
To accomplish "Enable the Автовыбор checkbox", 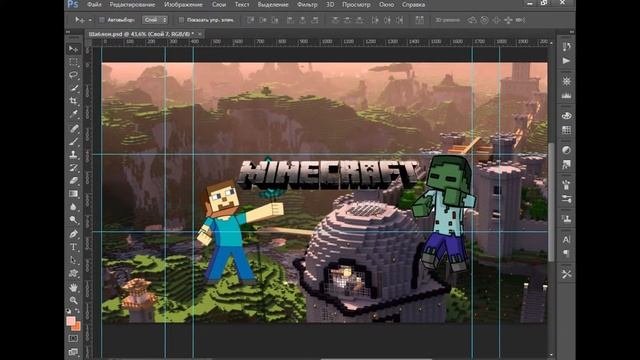I will point(102,20).
